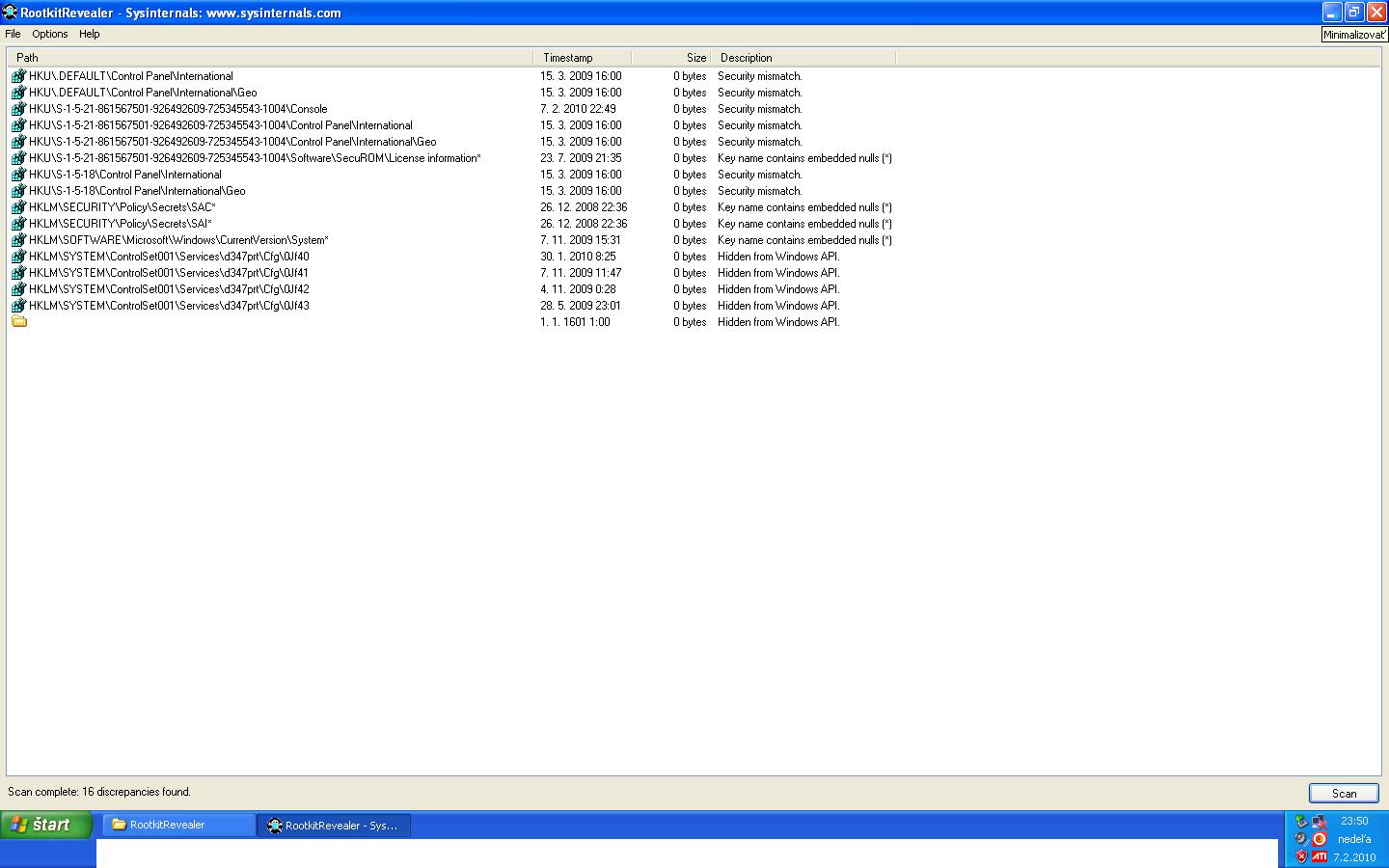Open the Help menu
Screen dimensions: 1389x868
(x=90, y=34)
